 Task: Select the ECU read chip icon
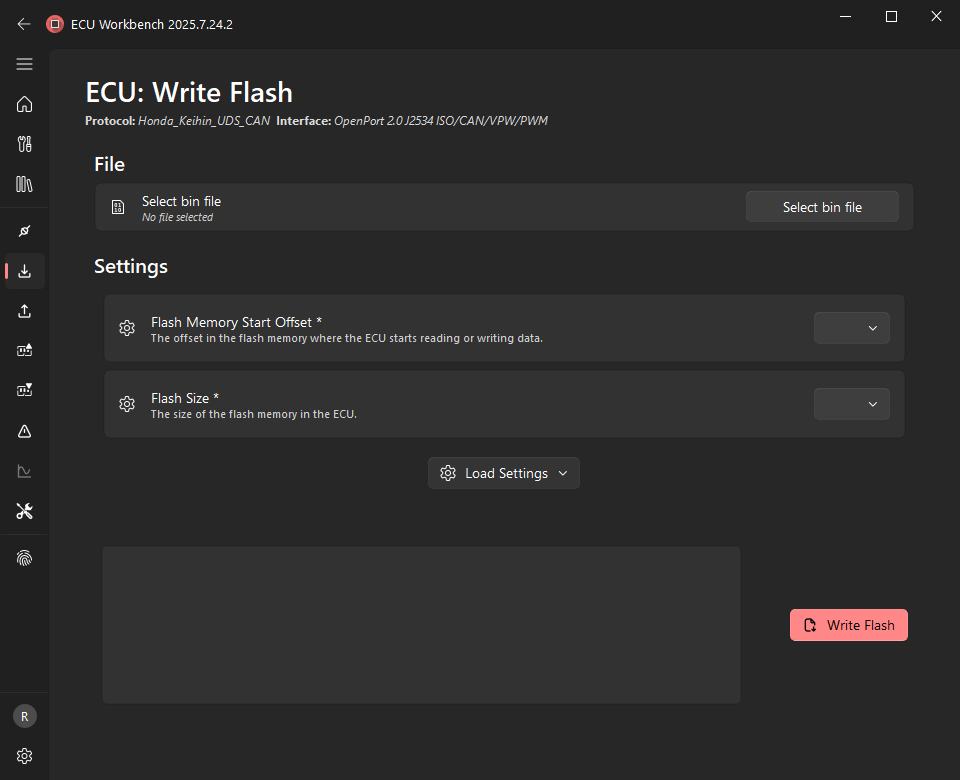(24, 350)
